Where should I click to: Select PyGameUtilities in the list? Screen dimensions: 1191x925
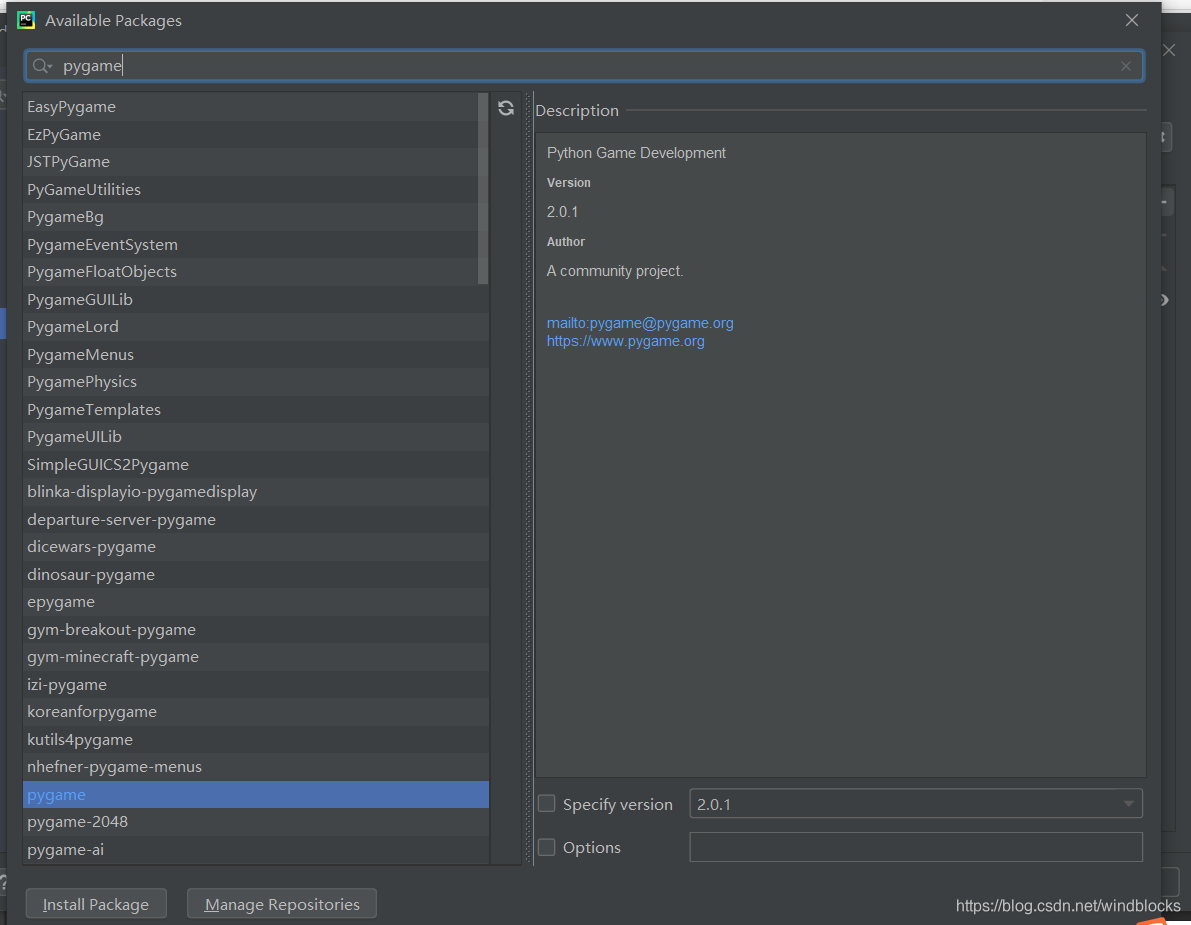[x=256, y=189]
